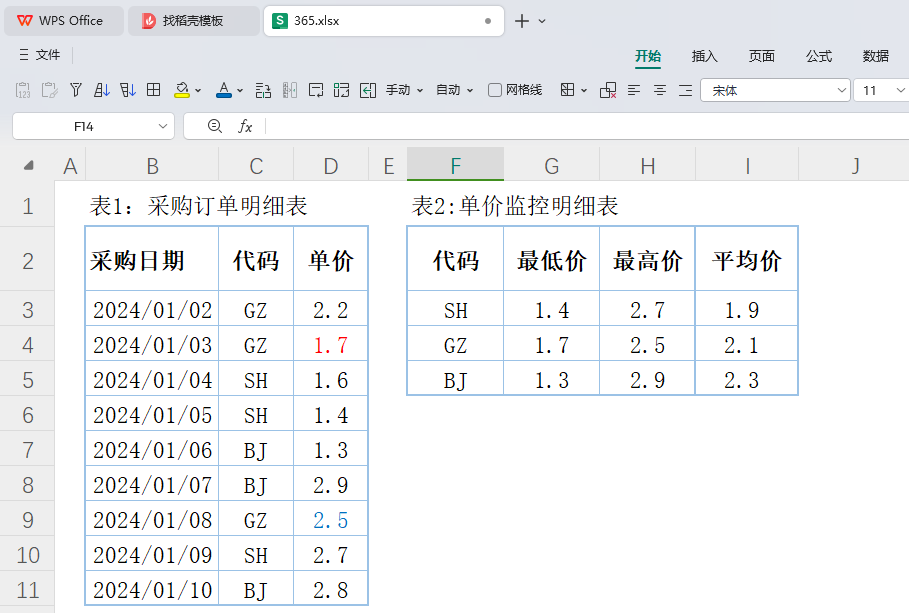Screen dimensions: 909x613
Task: Apply blue font color A
Action: pos(224,90)
